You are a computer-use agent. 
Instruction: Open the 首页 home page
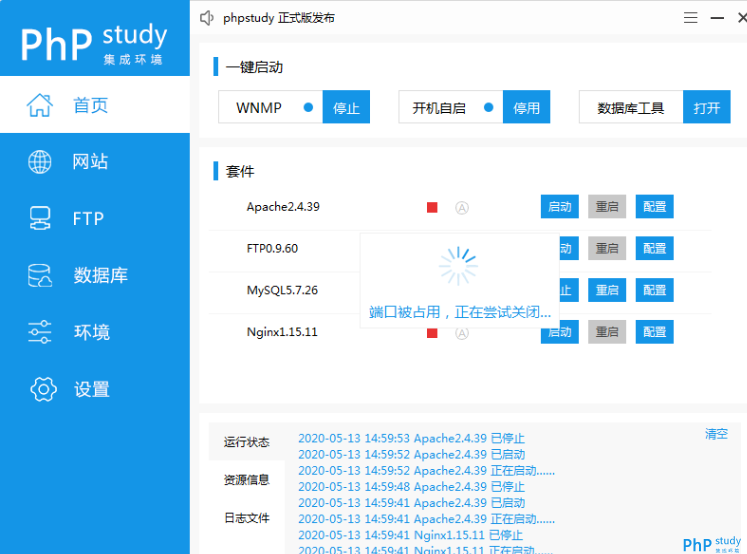pyautogui.click(x=95, y=105)
